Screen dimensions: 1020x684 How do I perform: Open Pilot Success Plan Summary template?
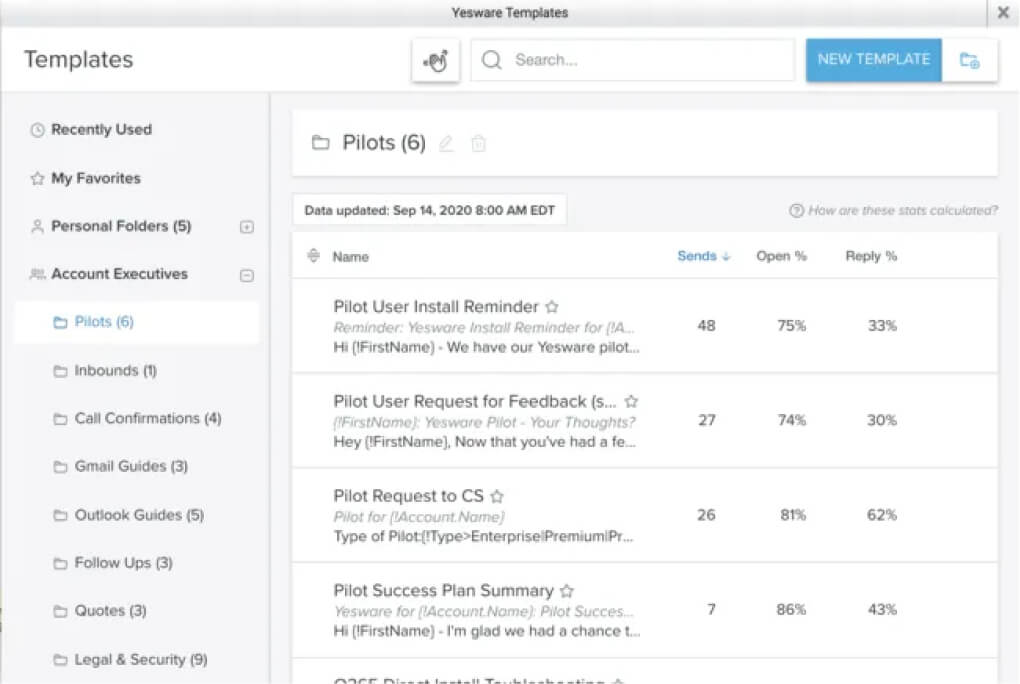pyautogui.click(x=444, y=590)
